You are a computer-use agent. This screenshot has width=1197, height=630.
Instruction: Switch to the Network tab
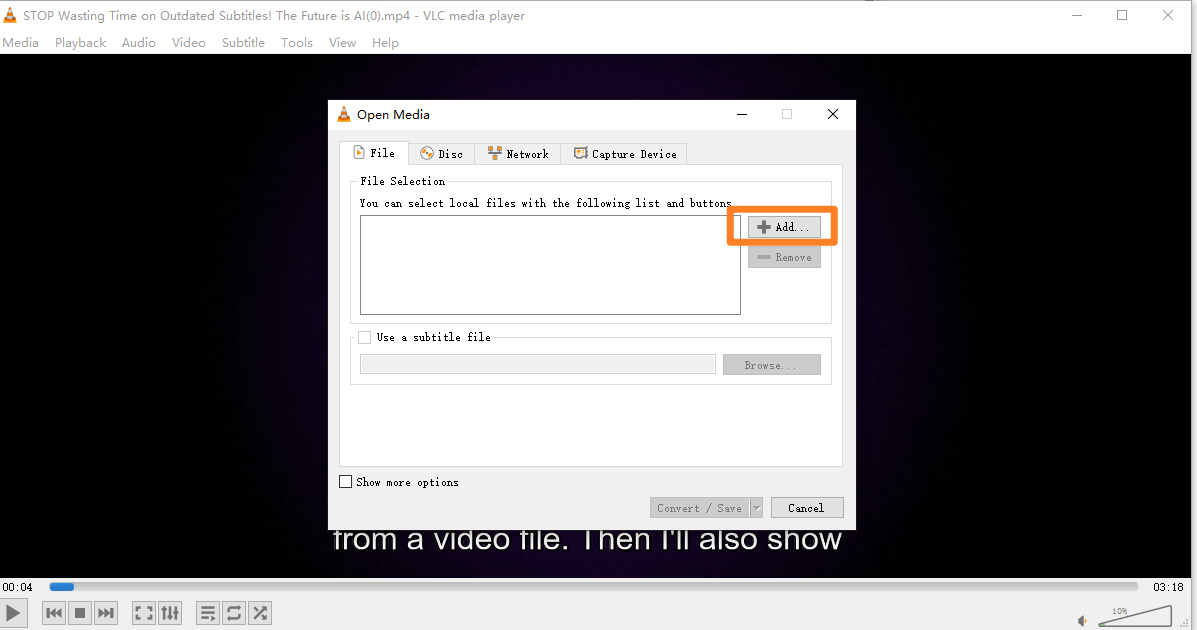point(518,153)
